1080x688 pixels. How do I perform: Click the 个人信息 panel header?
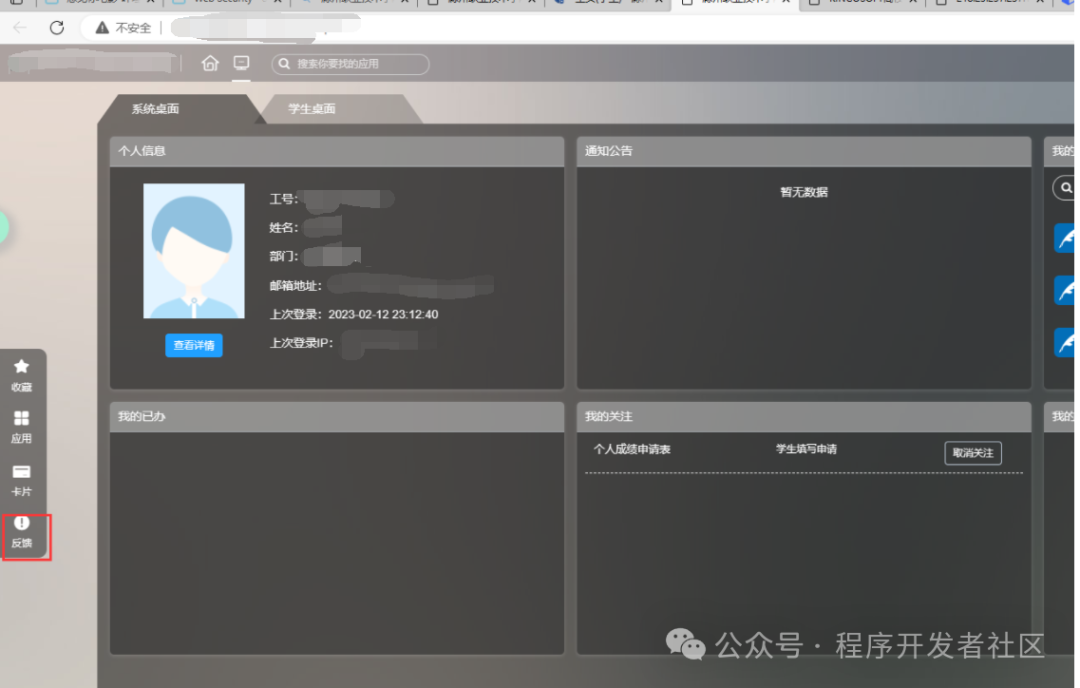pos(337,151)
